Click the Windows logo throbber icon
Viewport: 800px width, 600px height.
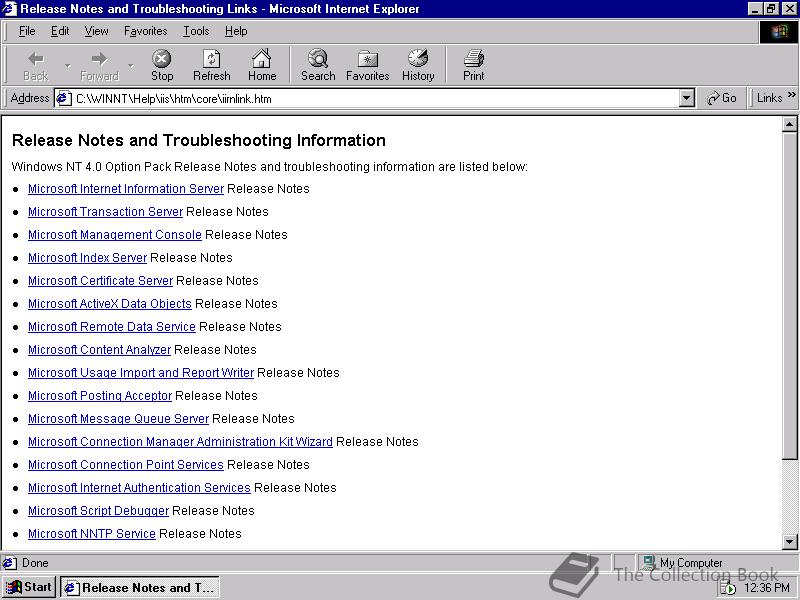(779, 32)
